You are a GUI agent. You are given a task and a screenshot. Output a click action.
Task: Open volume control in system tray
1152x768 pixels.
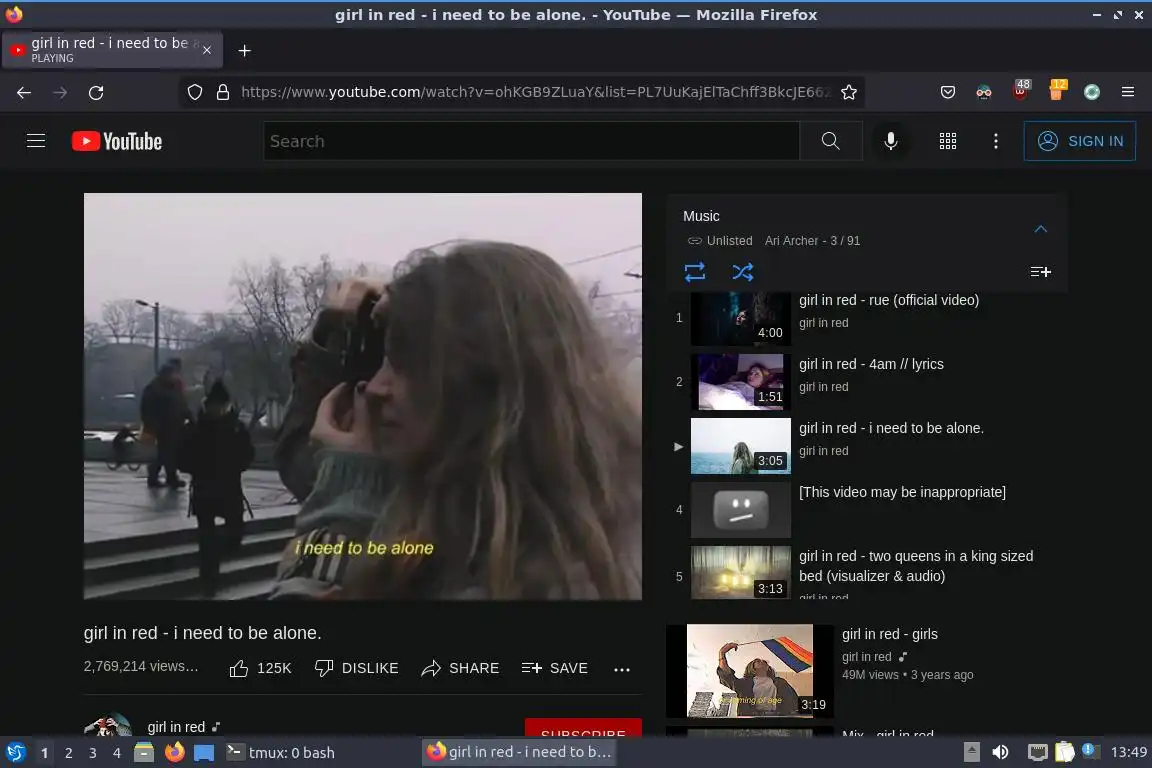click(1000, 753)
